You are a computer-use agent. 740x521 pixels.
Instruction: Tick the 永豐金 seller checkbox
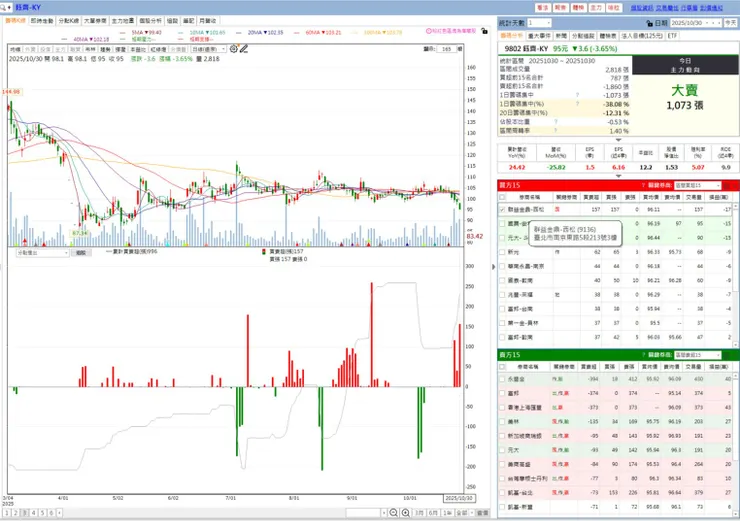click(502, 378)
